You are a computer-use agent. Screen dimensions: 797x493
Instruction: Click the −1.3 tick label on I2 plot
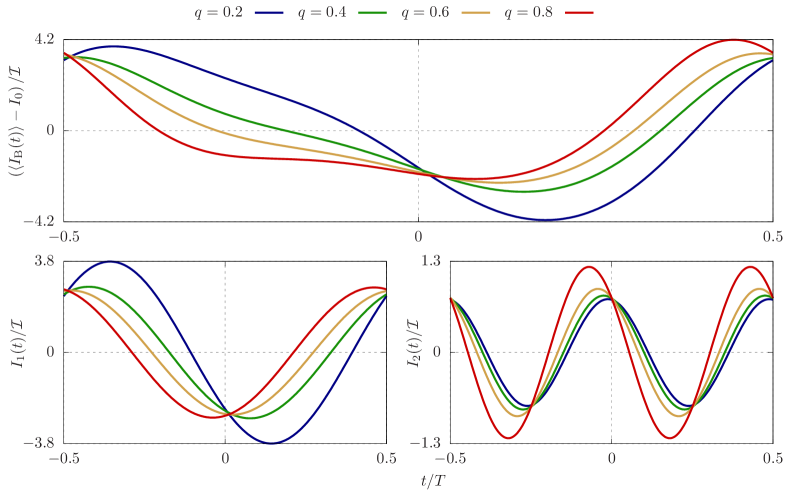425,443
